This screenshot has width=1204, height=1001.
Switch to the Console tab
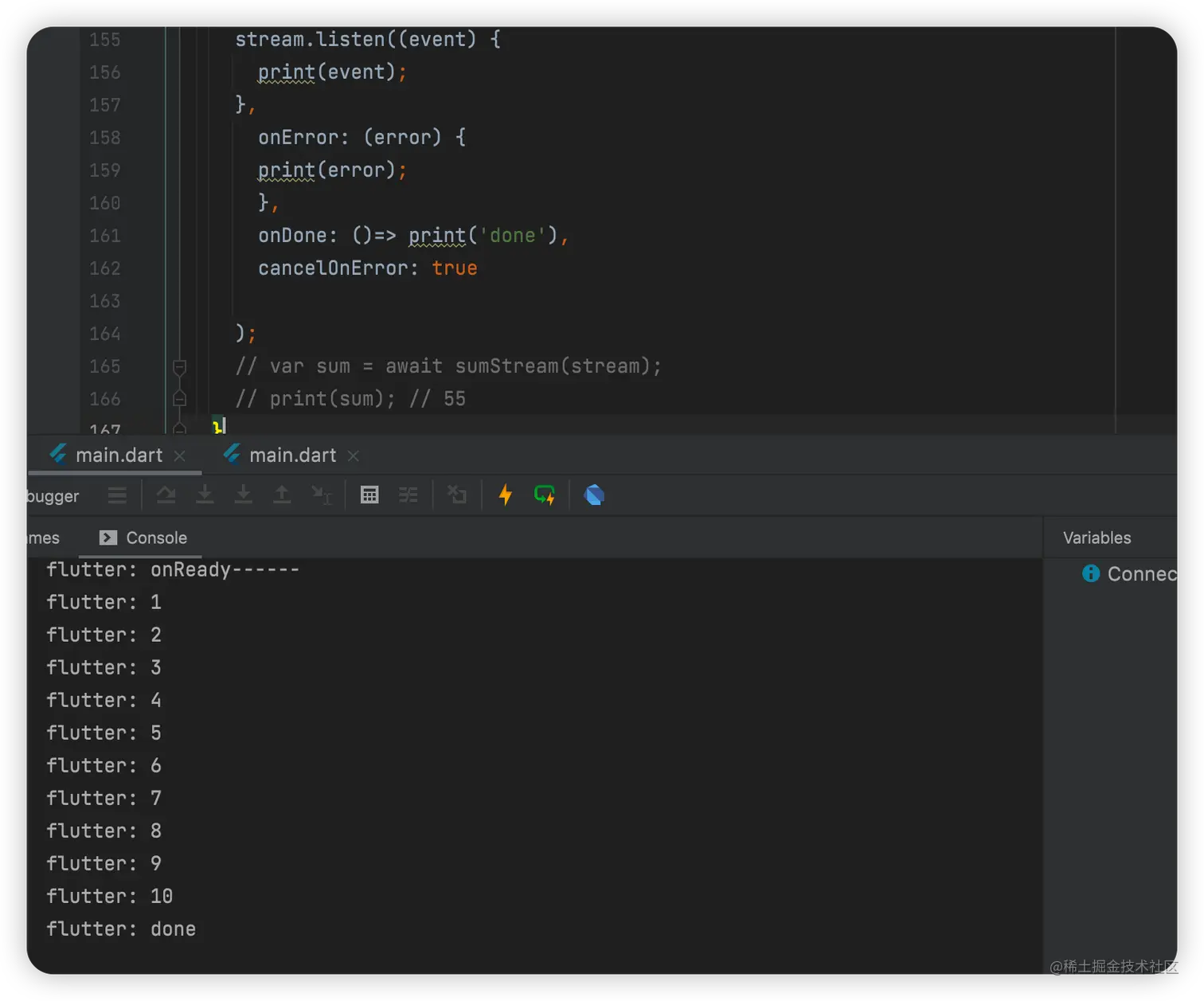(143, 538)
